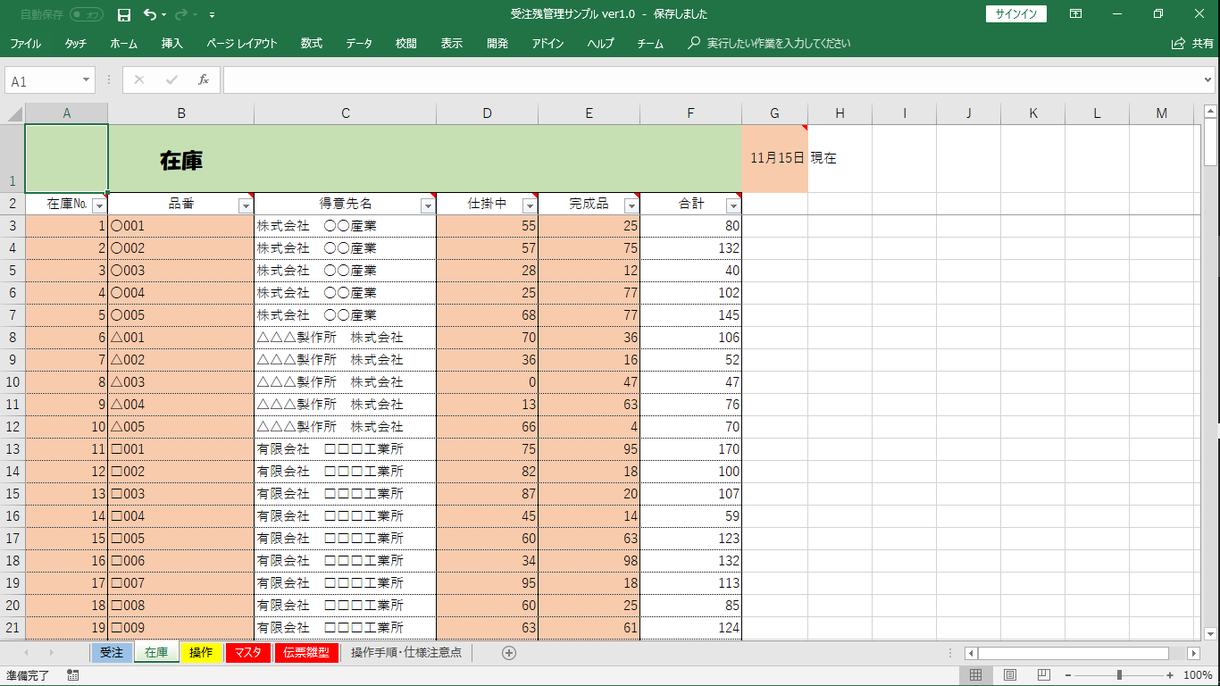Switch to the yellow 操作 sheet tab
This screenshot has height=686, width=1220.
click(x=201, y=653)
